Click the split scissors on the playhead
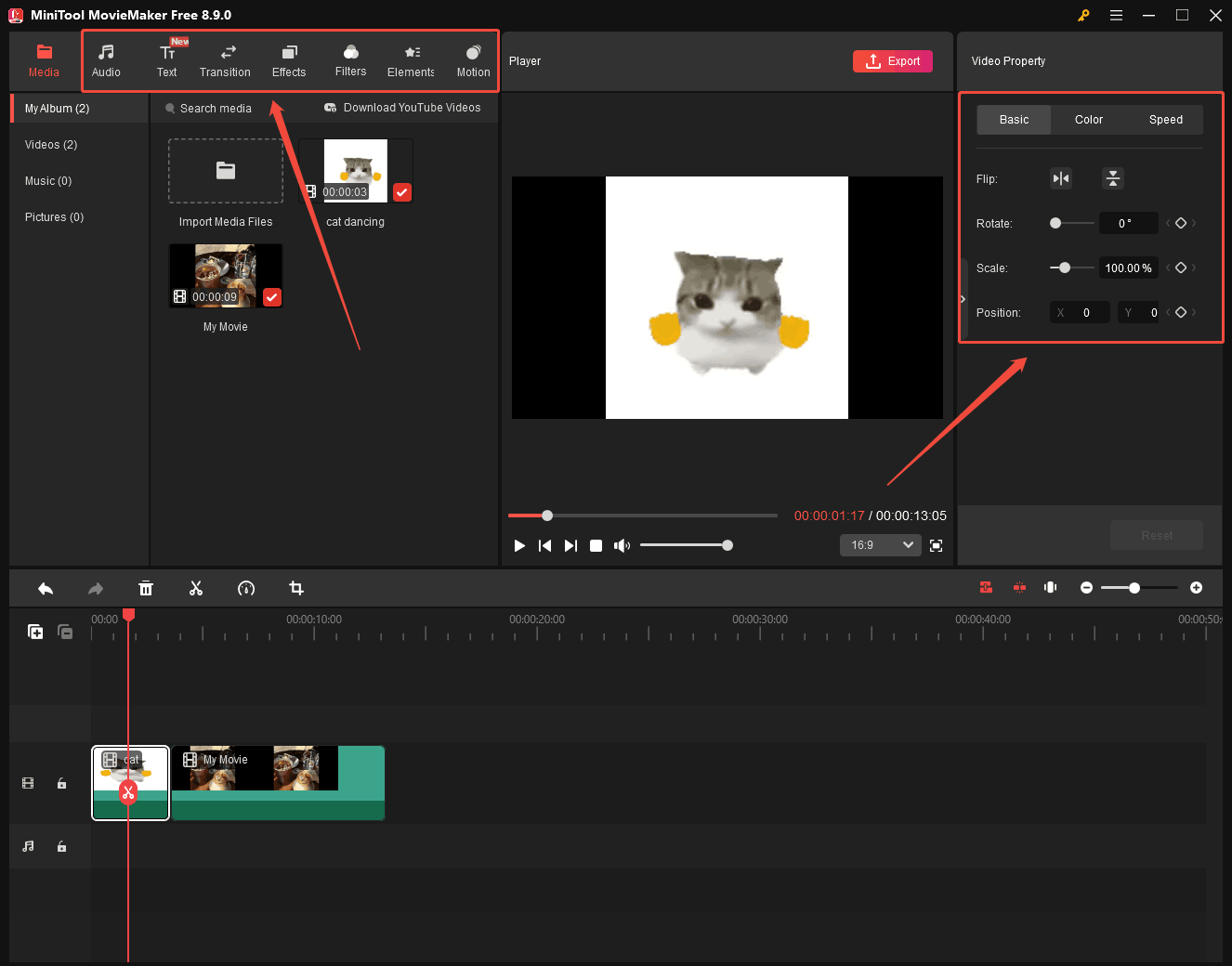 coord(128,792)
